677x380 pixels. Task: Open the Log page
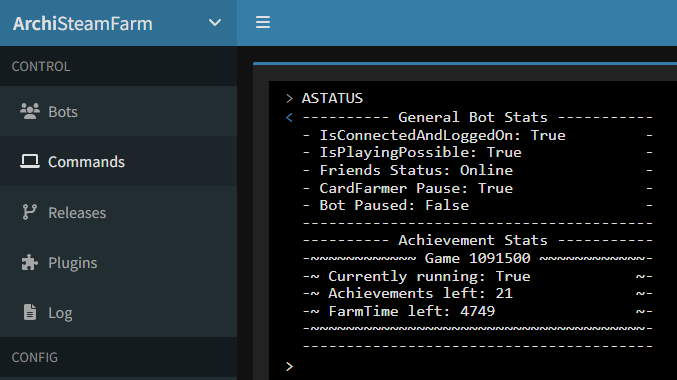click(118, 312)
